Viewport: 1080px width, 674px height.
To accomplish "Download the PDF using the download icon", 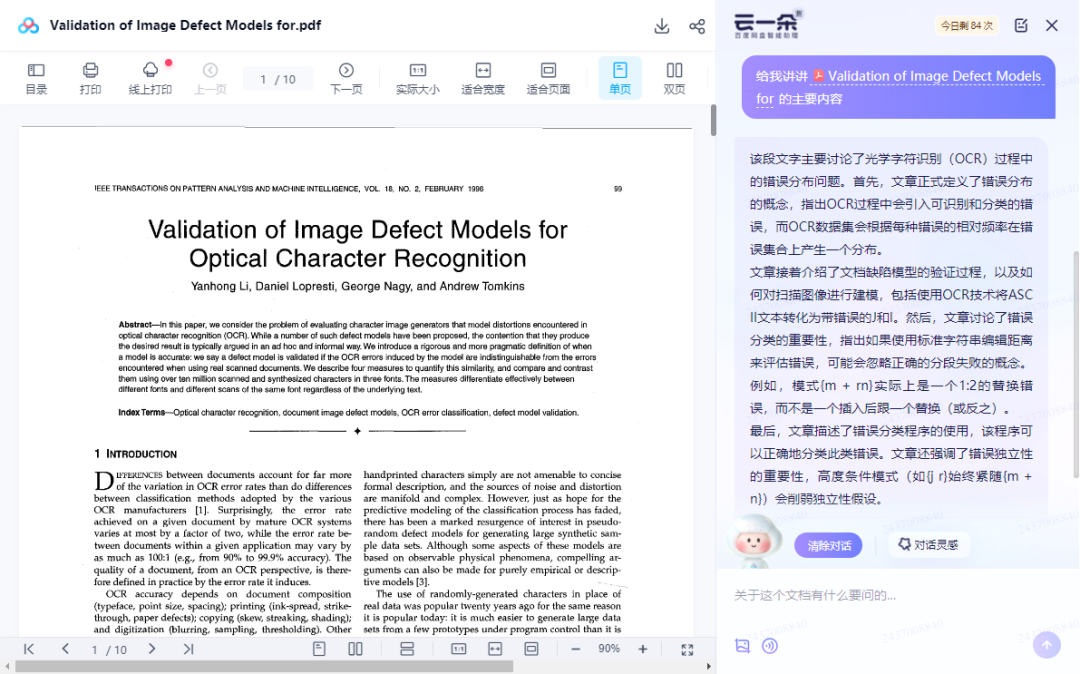I will (661, 26).
